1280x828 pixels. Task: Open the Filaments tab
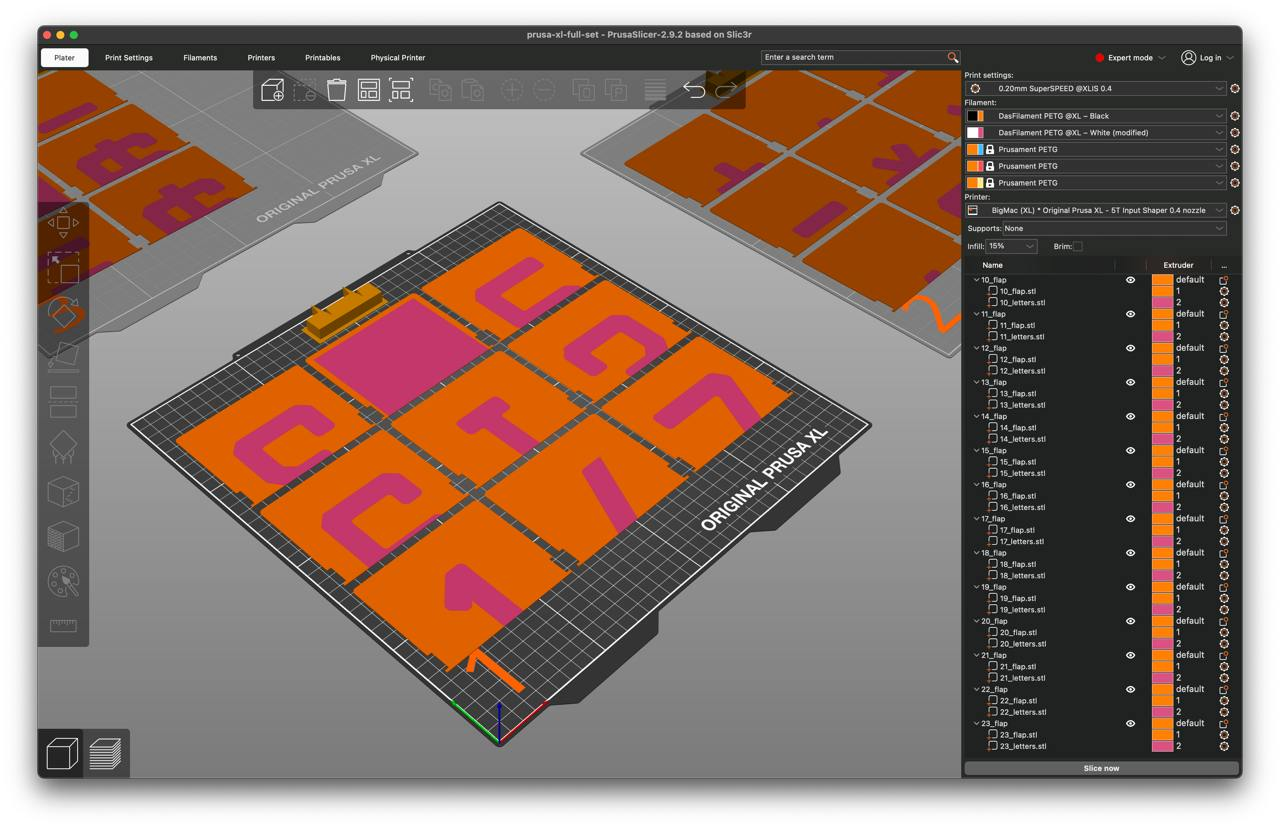pos(200,58)
